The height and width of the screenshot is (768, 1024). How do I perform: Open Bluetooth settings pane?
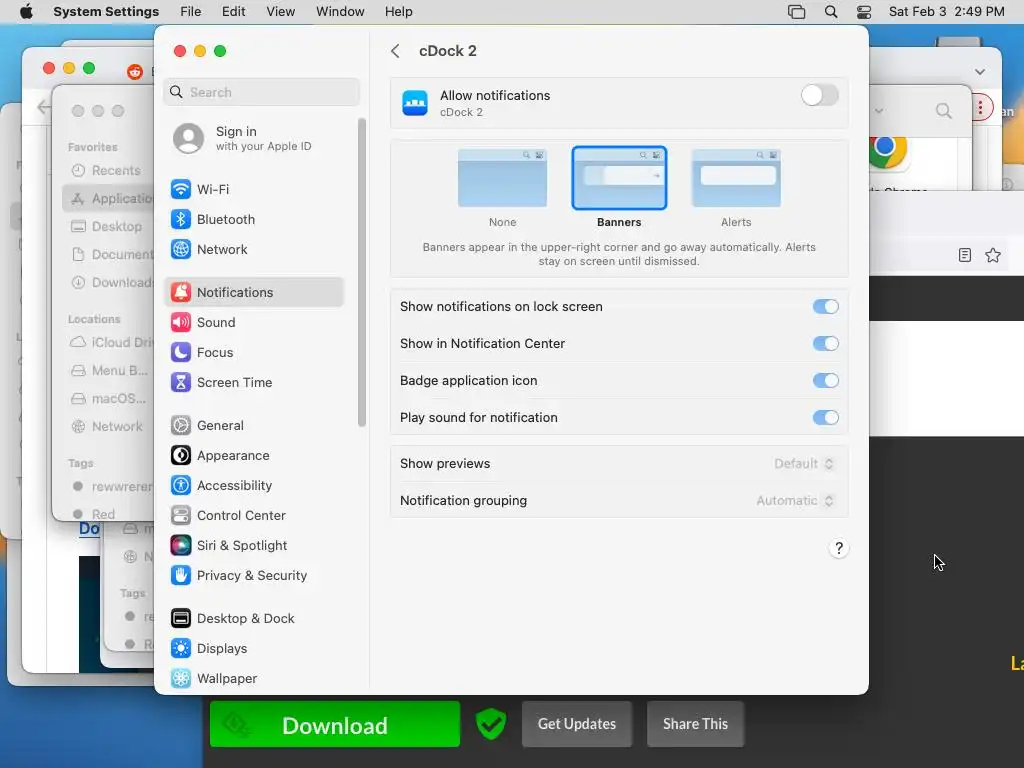253,219
